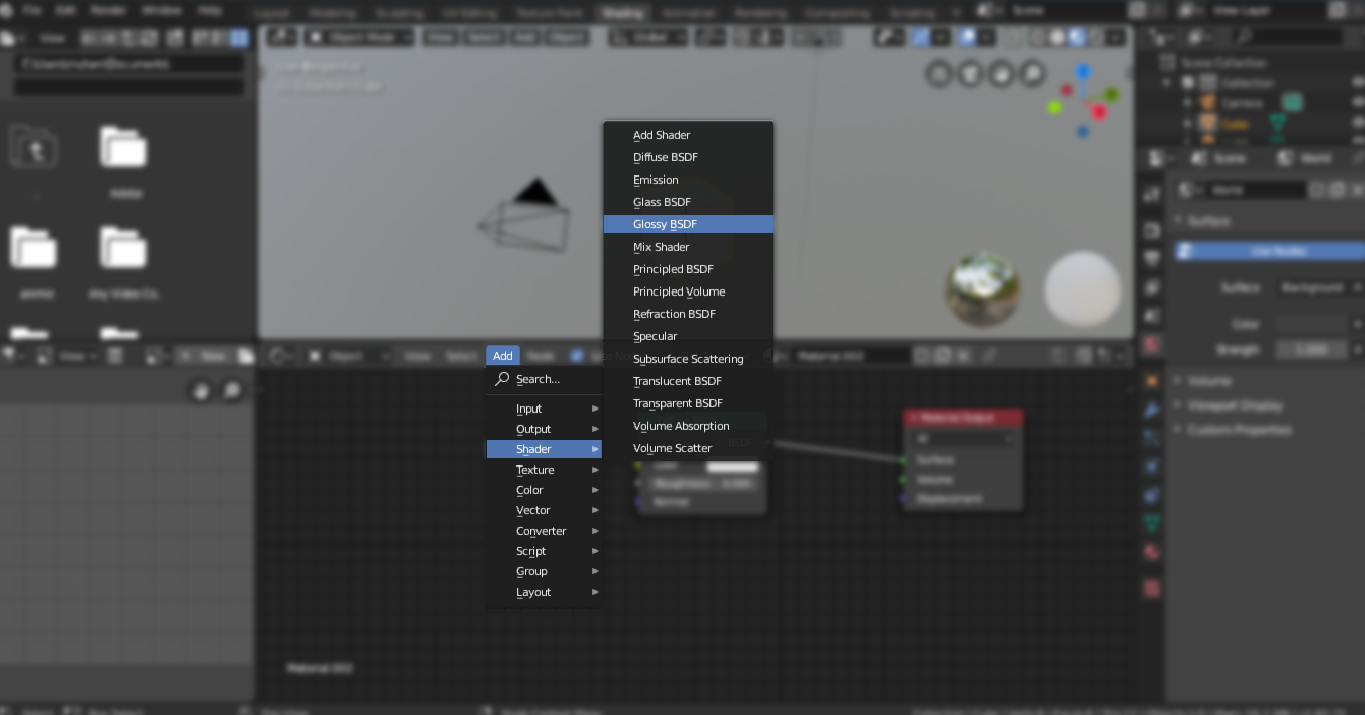Open the Layout submenu
Viewport: 1365px width, 715px height.
tap(545, 592)
